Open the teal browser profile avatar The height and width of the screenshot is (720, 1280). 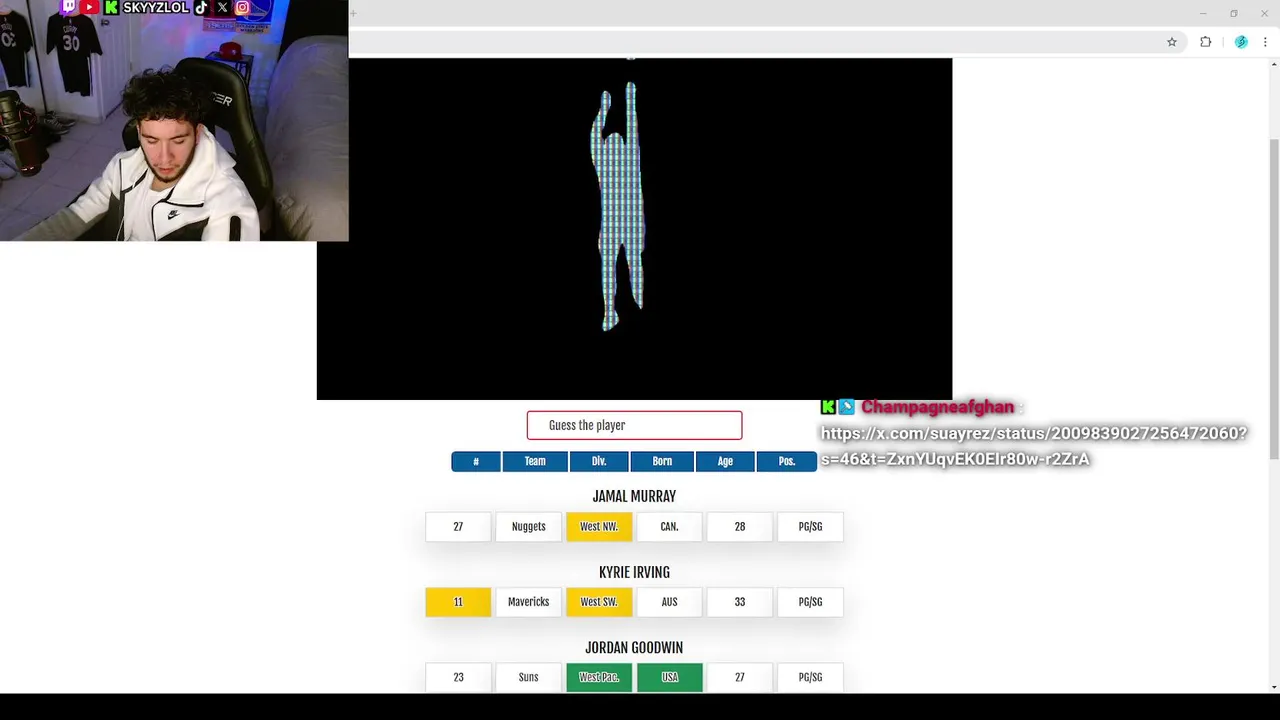[x=1241, y=42]
